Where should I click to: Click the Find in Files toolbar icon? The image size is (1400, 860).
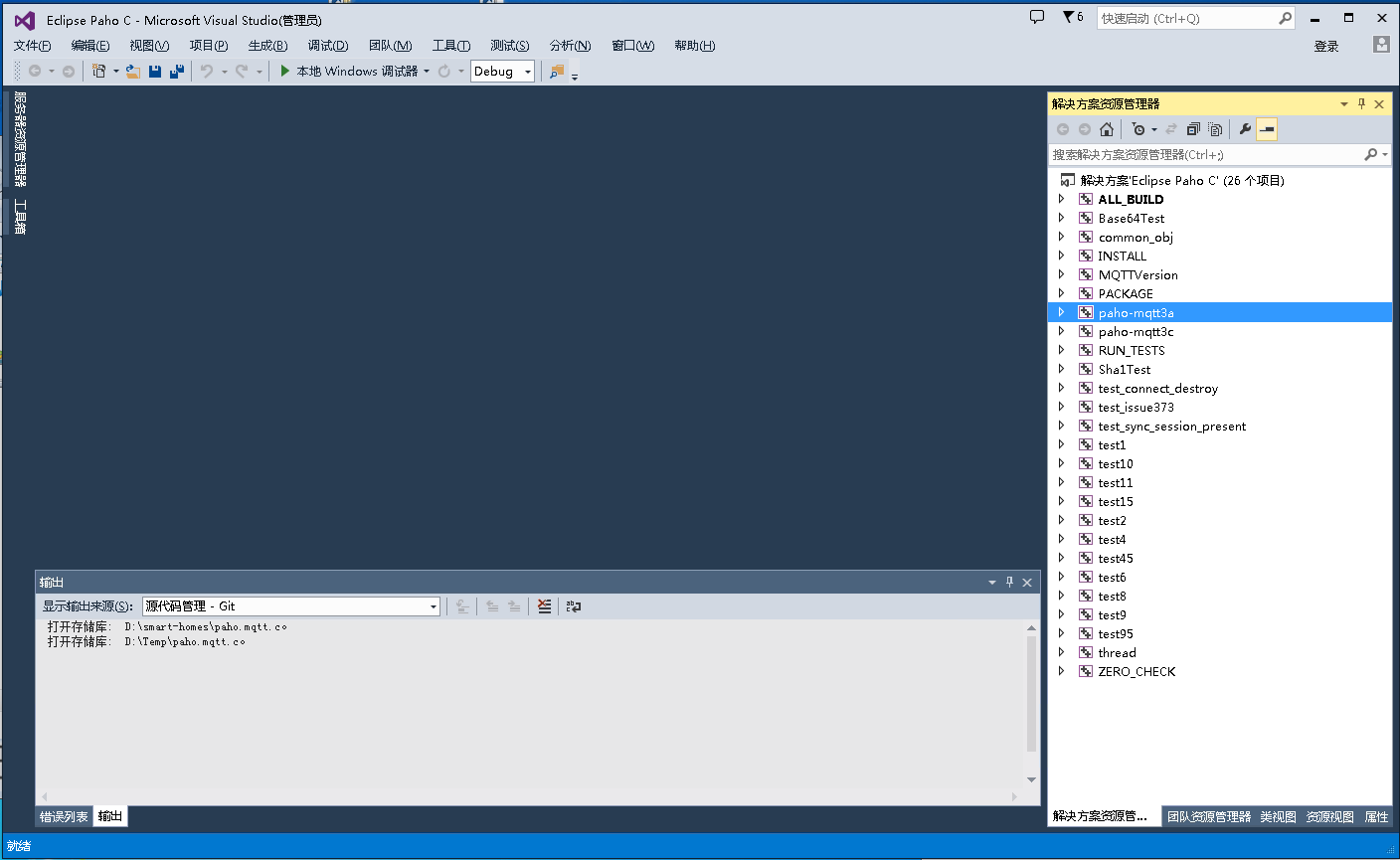[557, 71]
